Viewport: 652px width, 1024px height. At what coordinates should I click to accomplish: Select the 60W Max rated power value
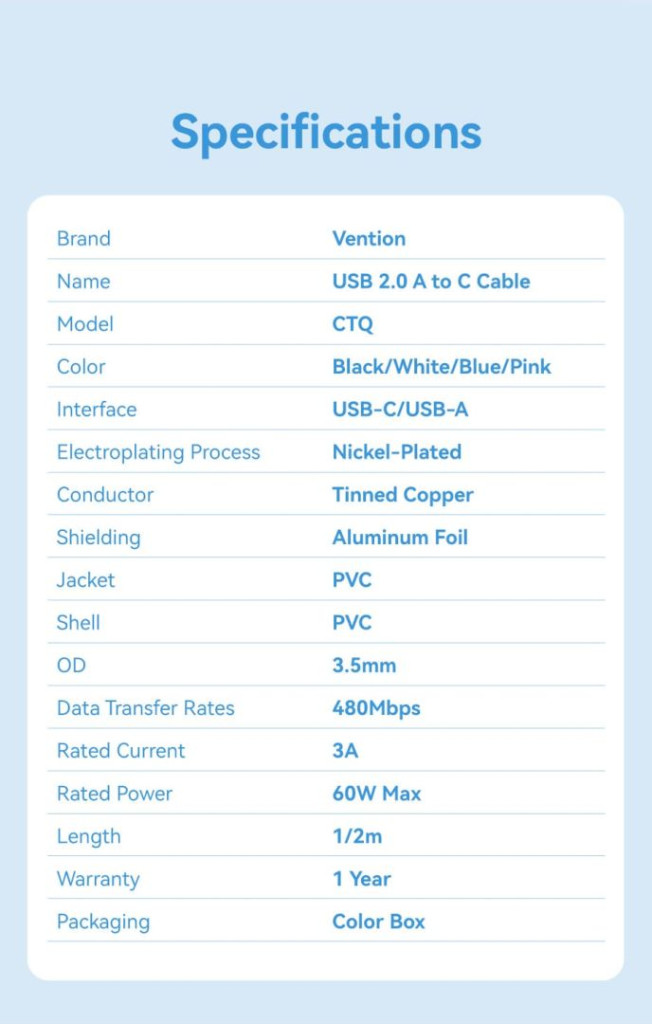point(377,794)
